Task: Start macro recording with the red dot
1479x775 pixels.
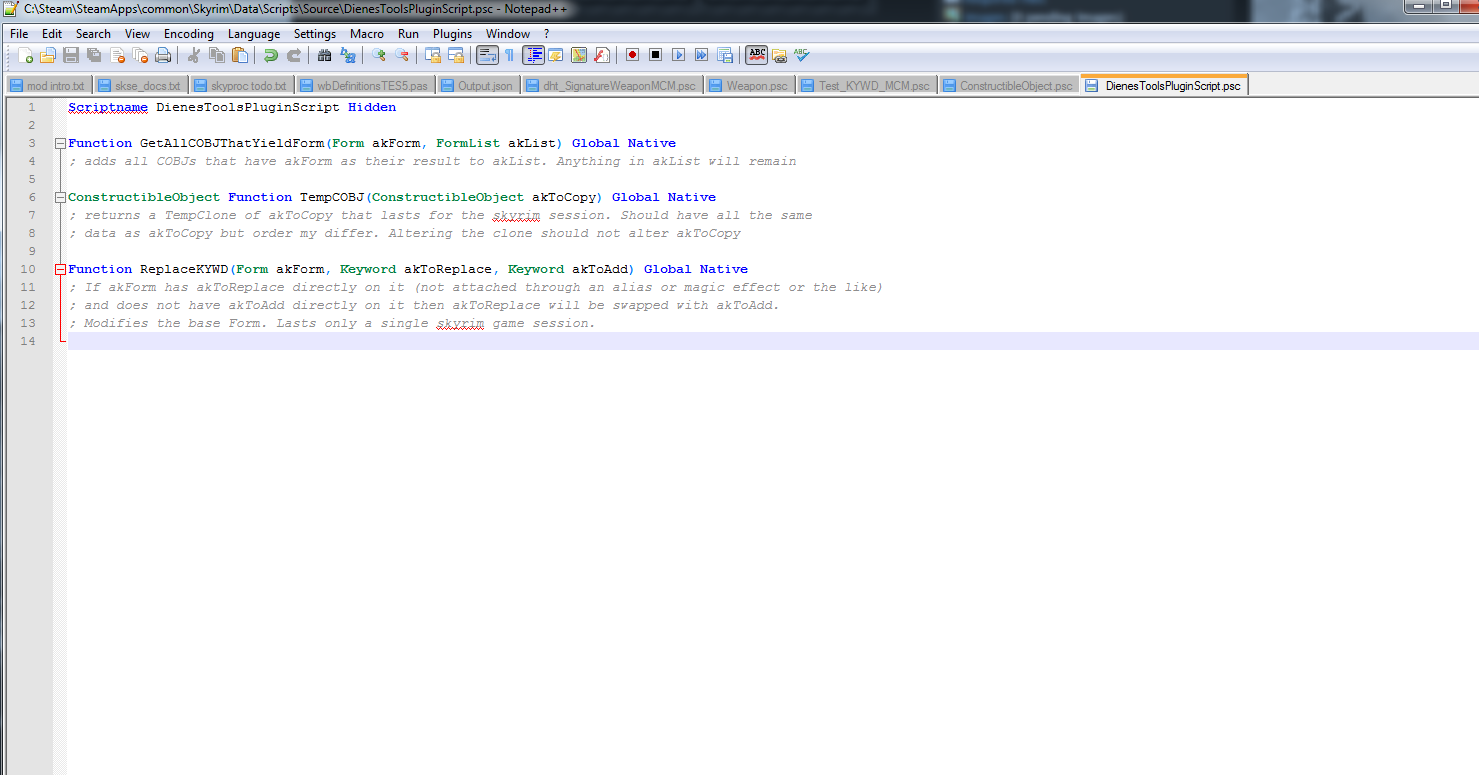Action: [x=633, y=55]
